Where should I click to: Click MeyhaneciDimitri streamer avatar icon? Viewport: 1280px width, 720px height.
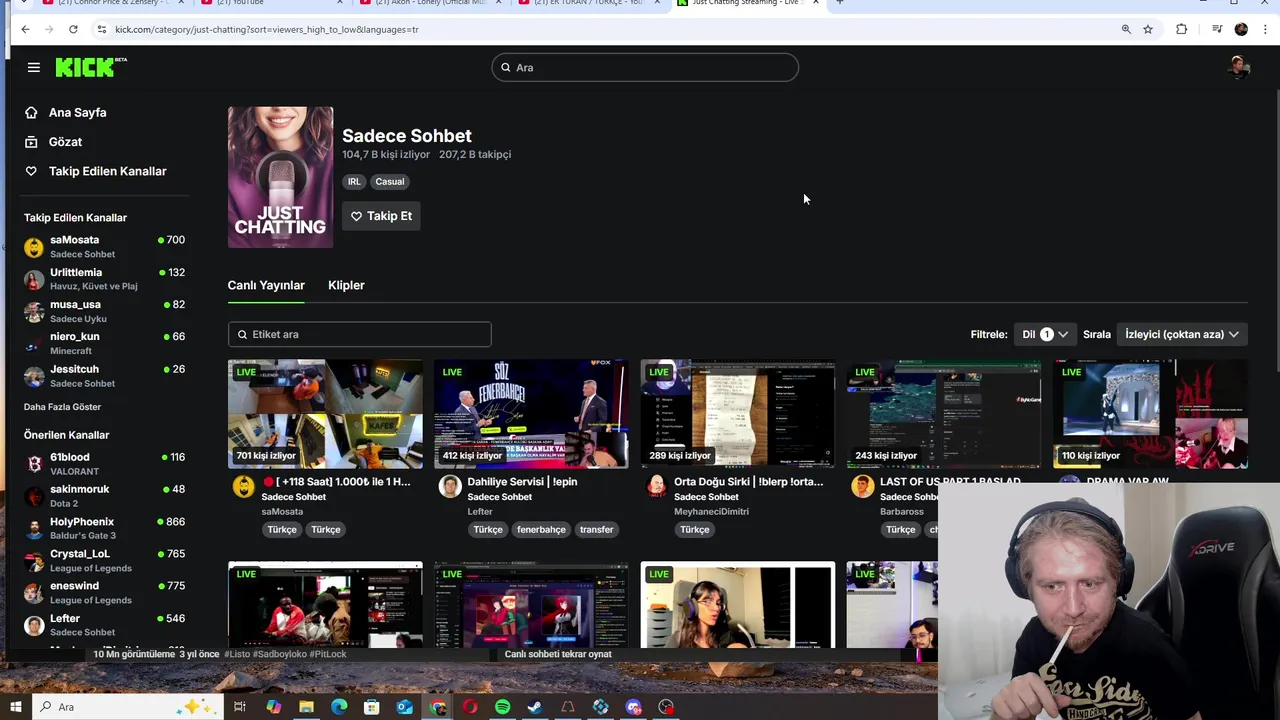(x=656, y=486)
